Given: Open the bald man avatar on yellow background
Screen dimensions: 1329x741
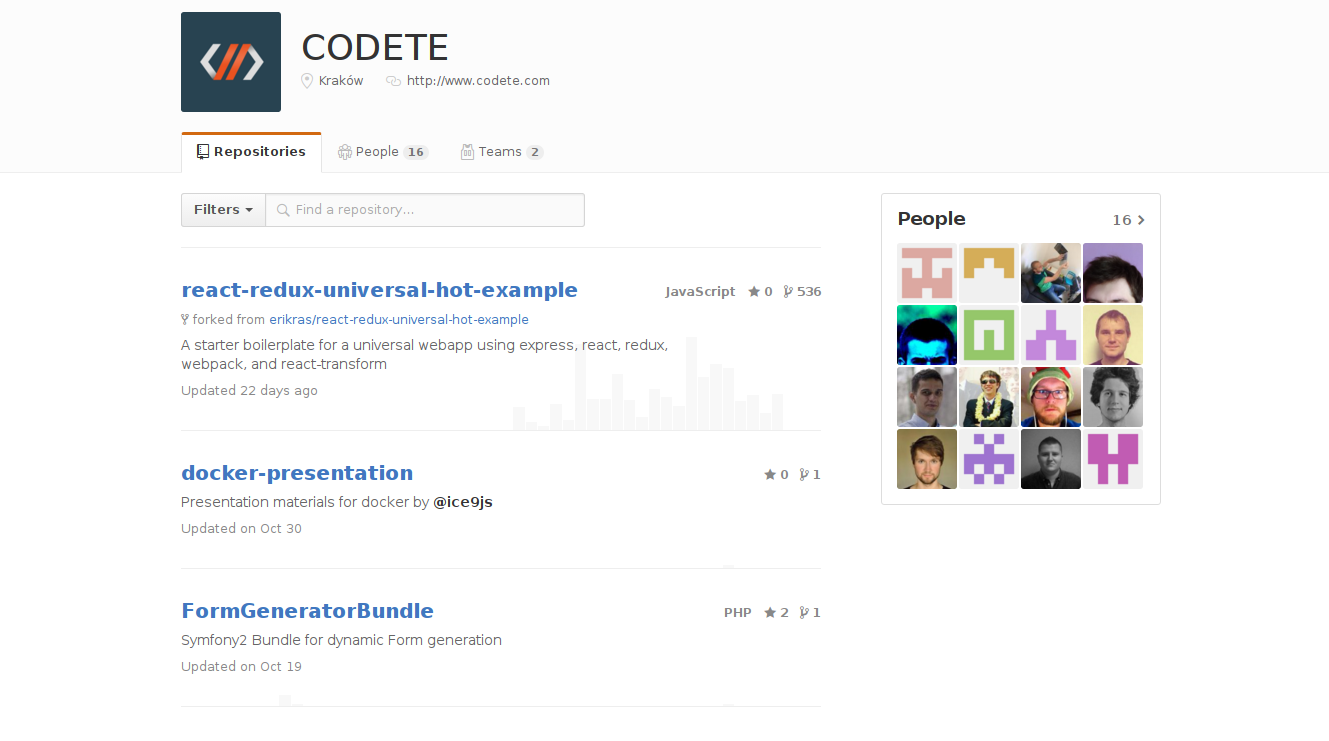Looking at the screenshot, I should point(1113,335).
